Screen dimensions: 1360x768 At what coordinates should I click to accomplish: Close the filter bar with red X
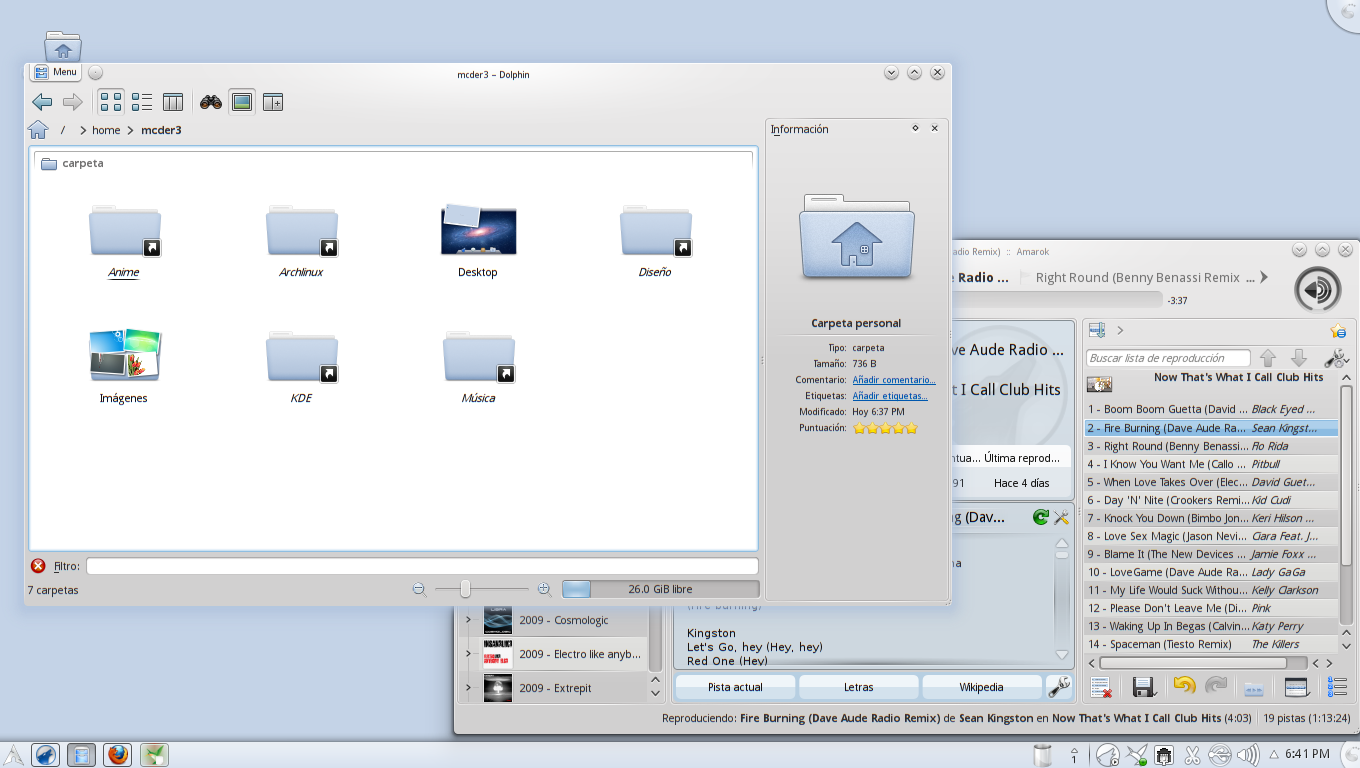(x=38, y=566)
